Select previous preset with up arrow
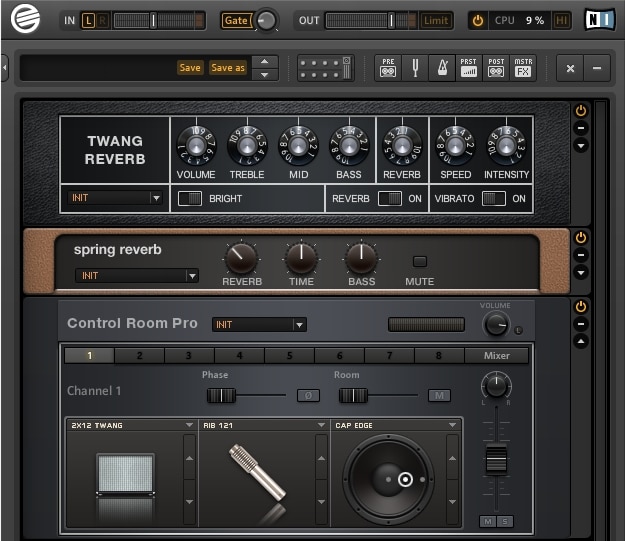The image size is (625, 541). point(264,61)
